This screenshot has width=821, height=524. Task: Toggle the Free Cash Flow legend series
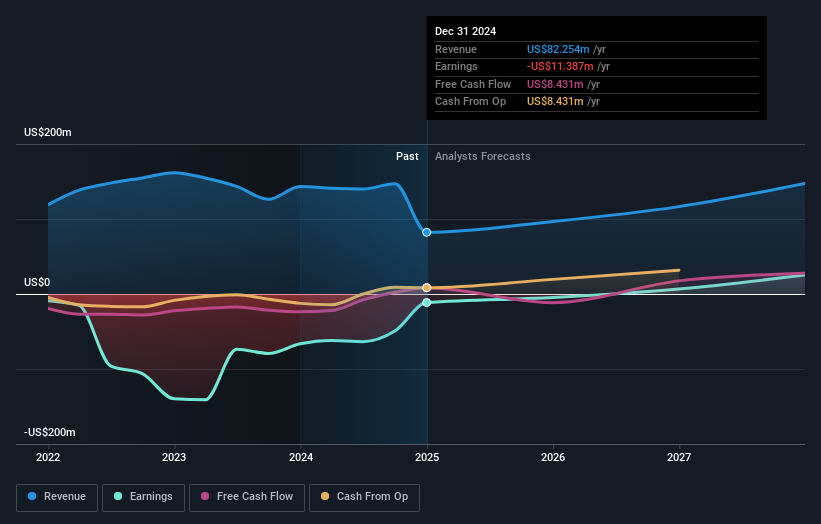click(x=247, y=497)
